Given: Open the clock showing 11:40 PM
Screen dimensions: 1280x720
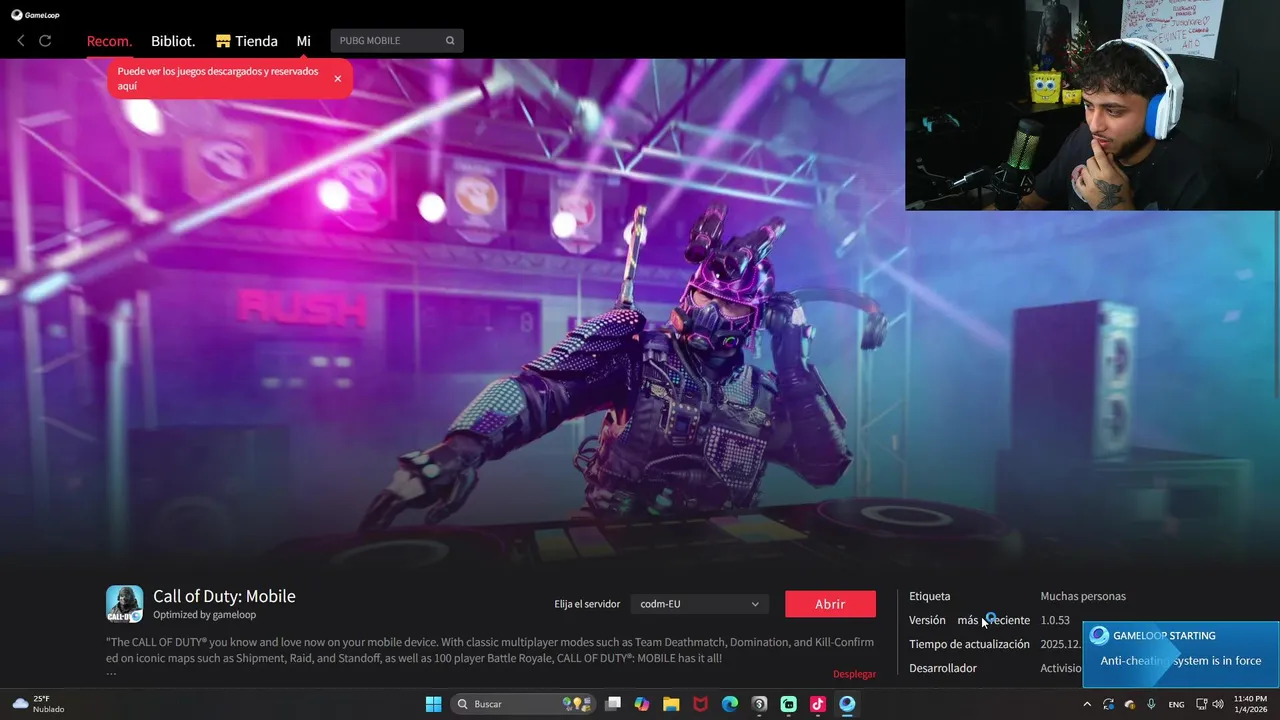Looking at the screenshot, I should (1250, 704).
